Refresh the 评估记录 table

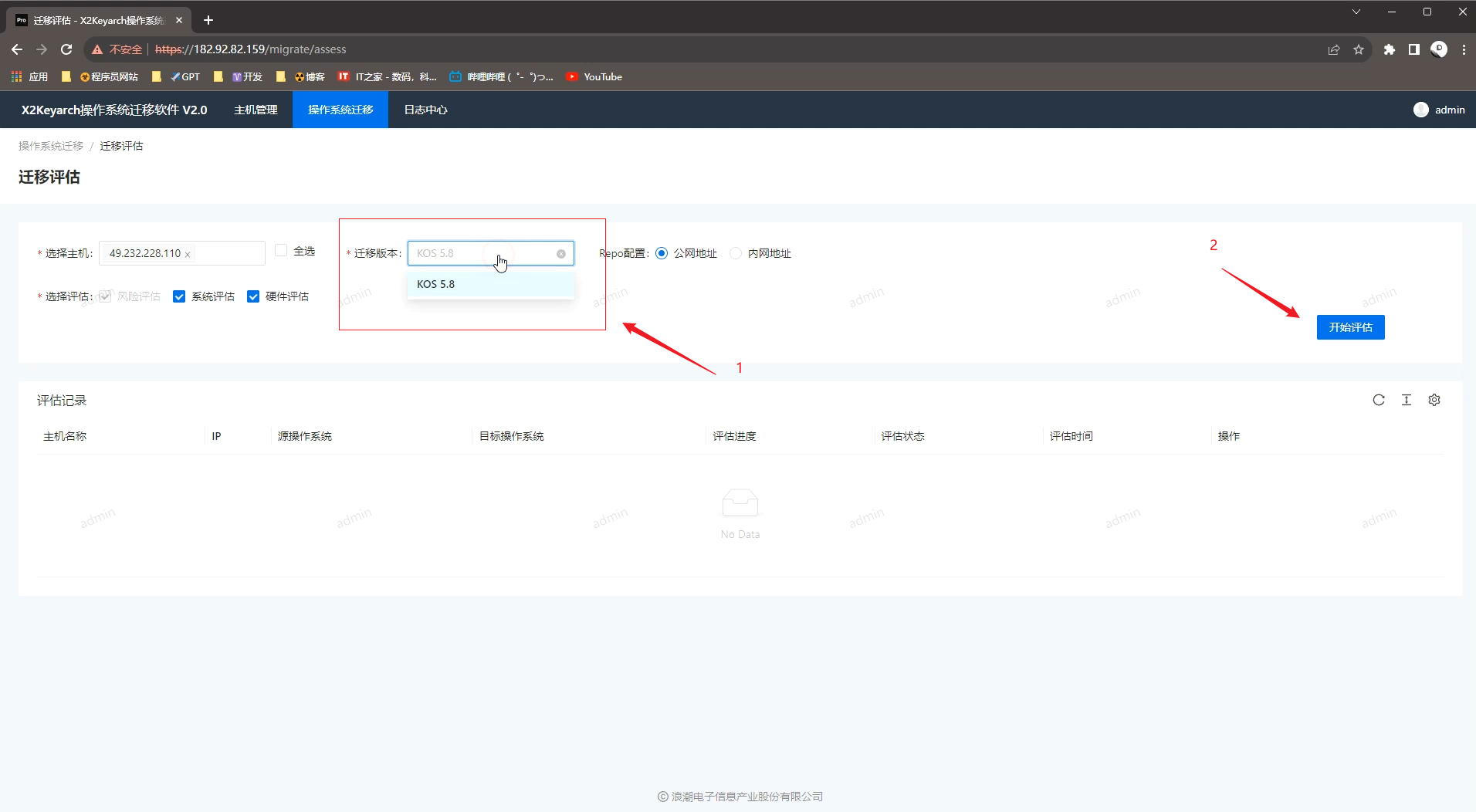click(x=1379, y=400)
